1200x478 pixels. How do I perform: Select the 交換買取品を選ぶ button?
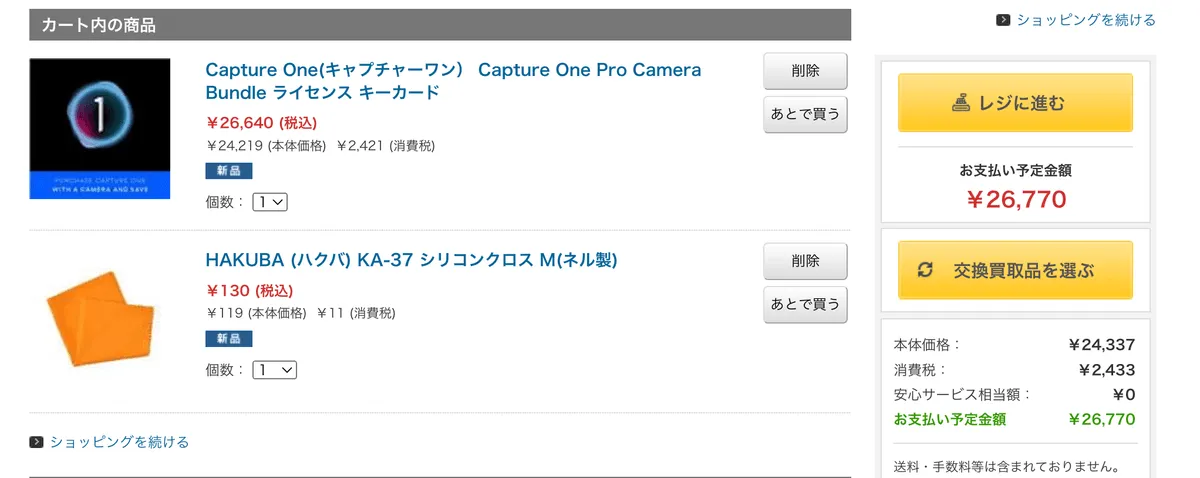click(x=1015, y=270)
